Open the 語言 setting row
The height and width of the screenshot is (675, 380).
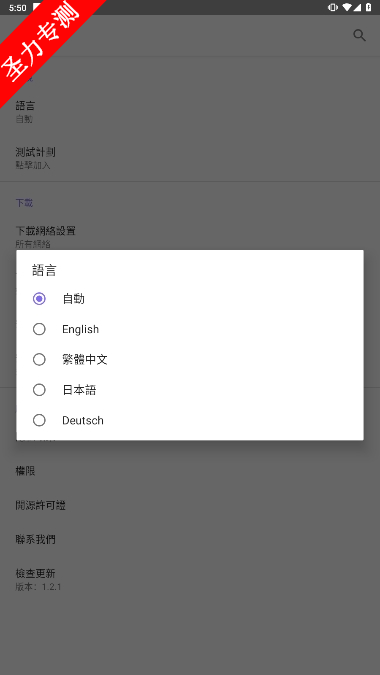coord(190,112)
